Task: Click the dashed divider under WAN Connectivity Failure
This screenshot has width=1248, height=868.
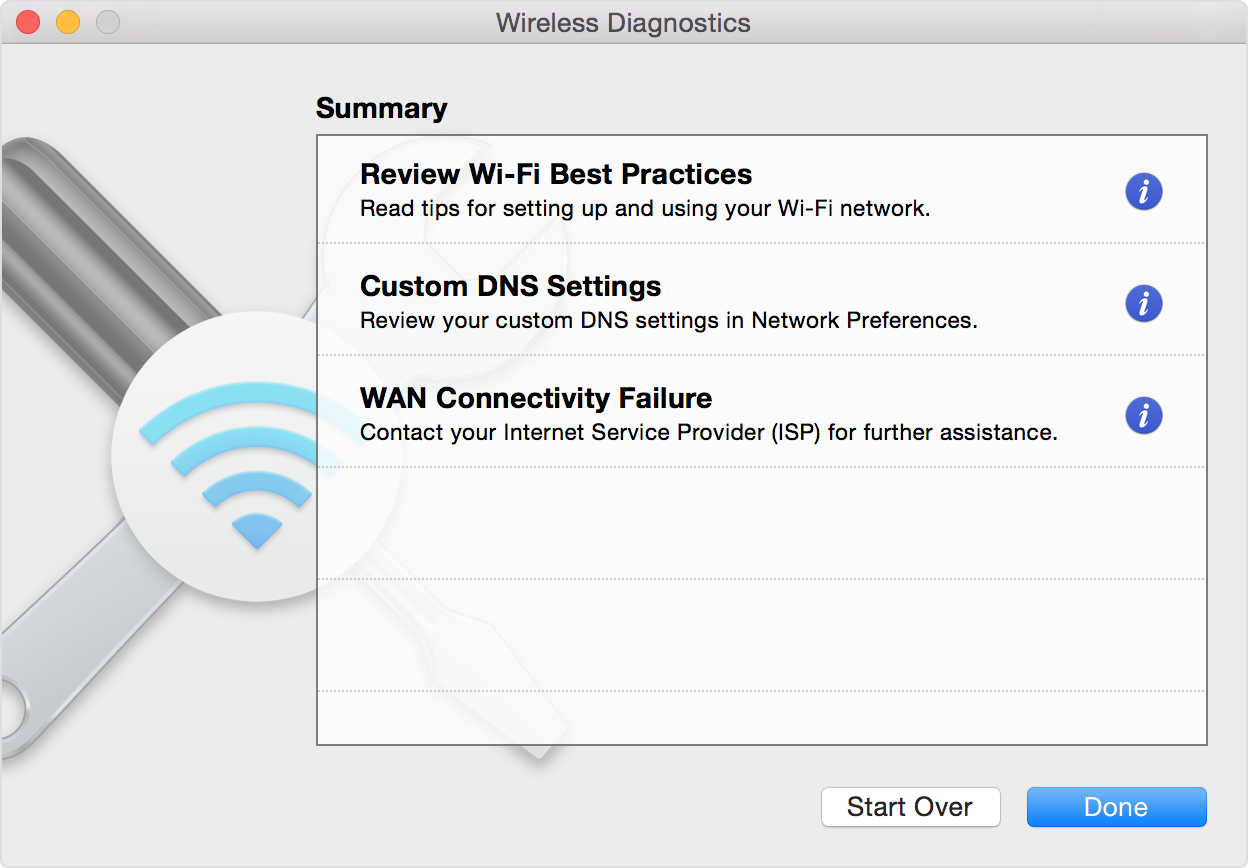Action: (x=760, y=467)
